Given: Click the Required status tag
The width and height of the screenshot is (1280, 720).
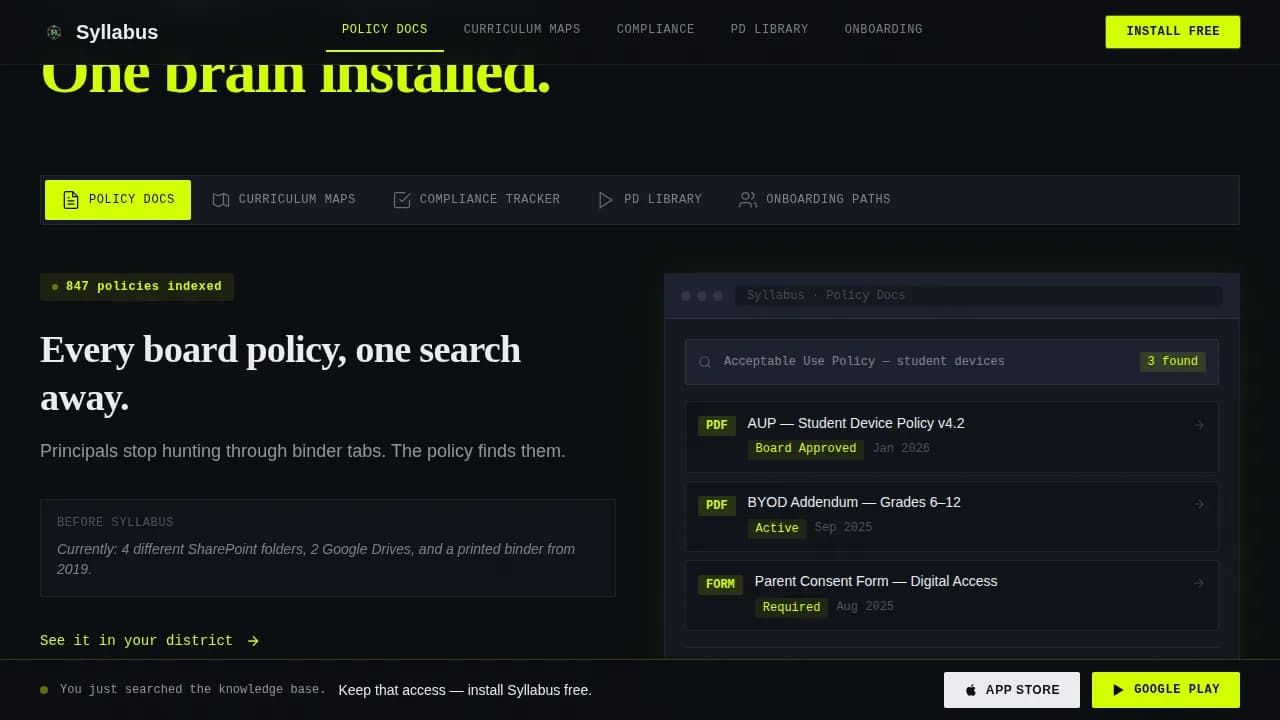Looking at the screenshot, I should tap(791, 607).
